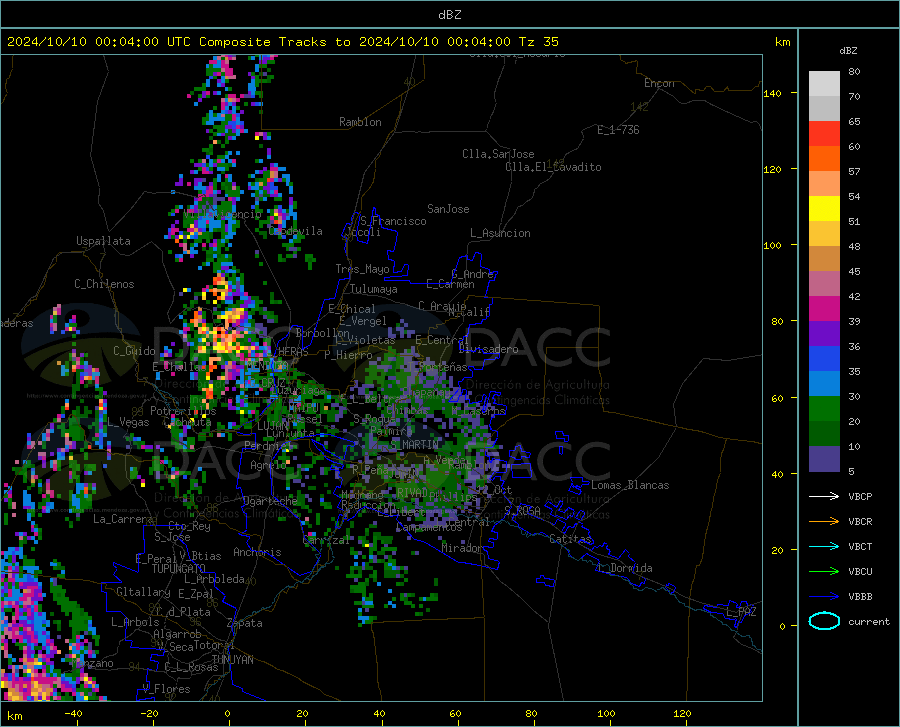Click the blue VBBB arrow icon
The width and height of the screenshot is (900, 727).
[x=824, y=596]
